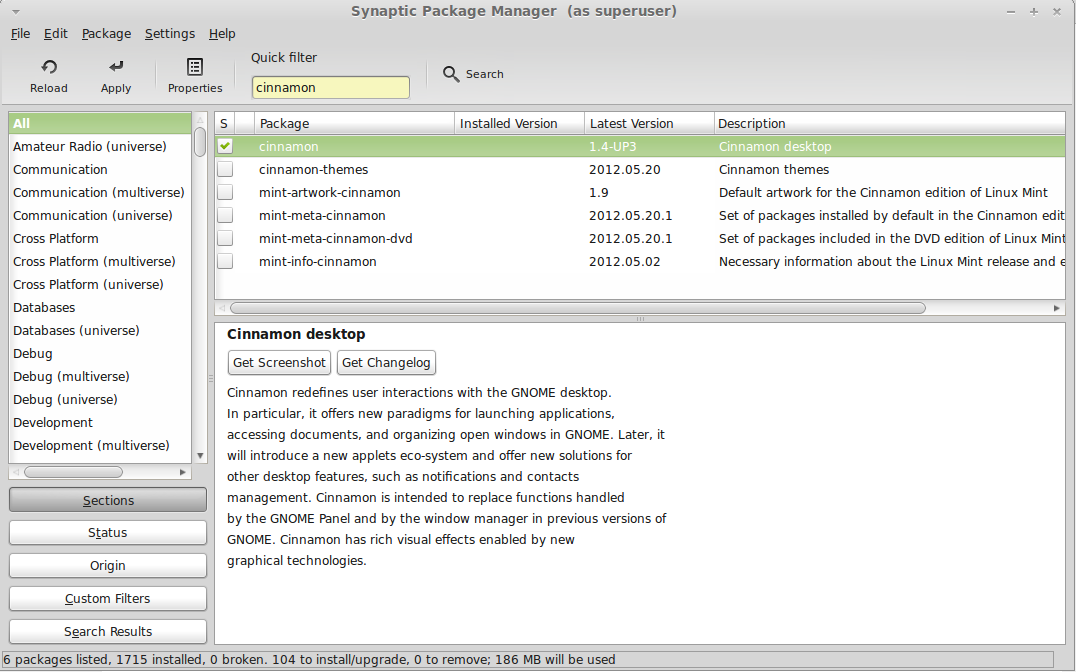Sort by the S status column header

click(225, 124)
